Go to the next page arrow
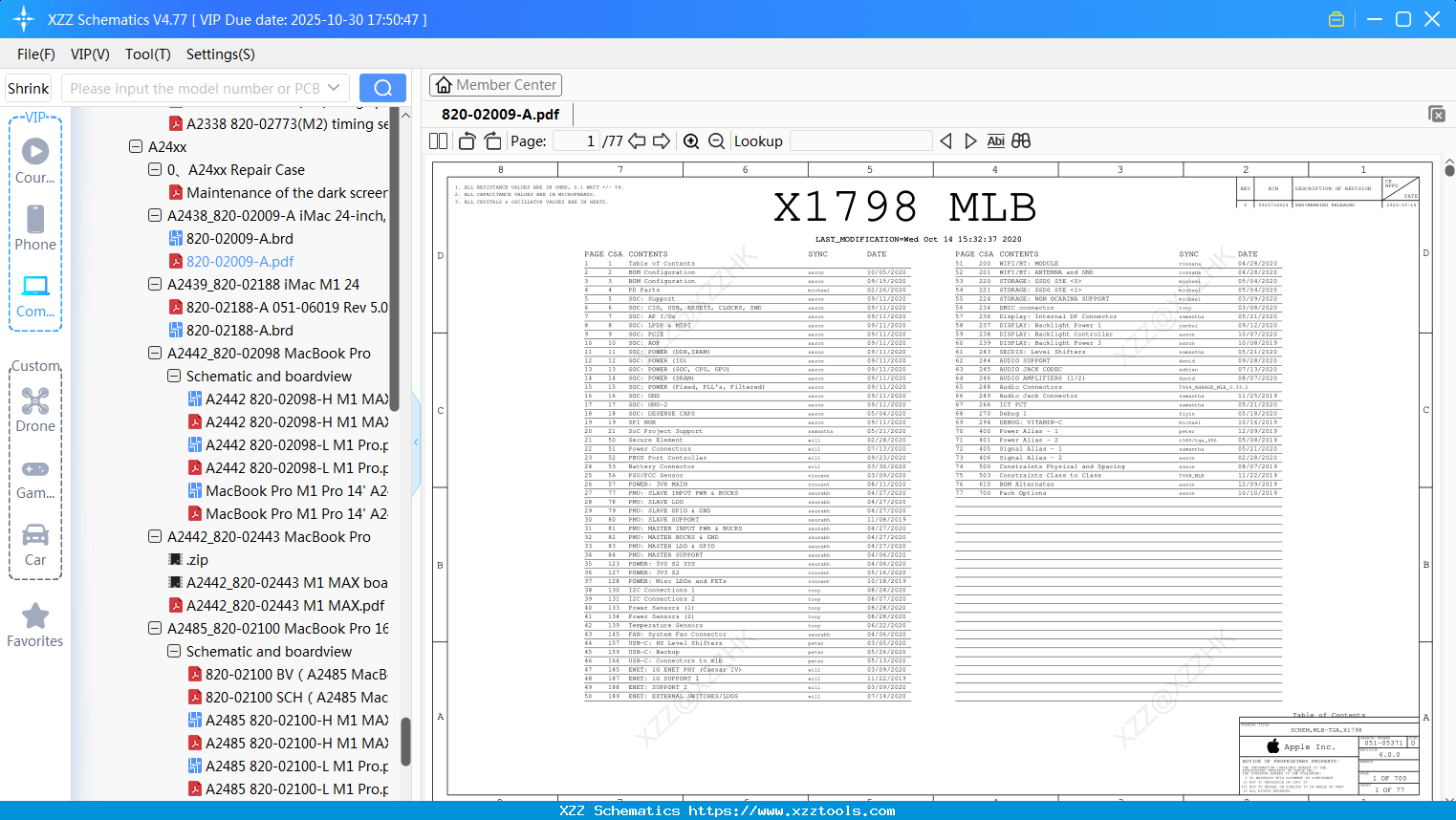1456x820 pixels. point(662,141)
